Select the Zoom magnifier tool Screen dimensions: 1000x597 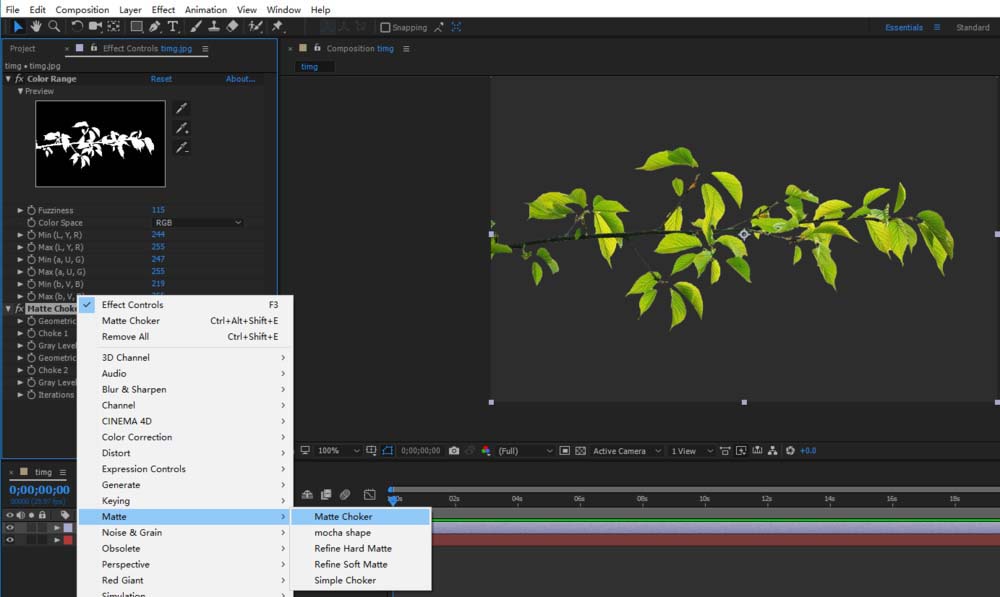54,27
